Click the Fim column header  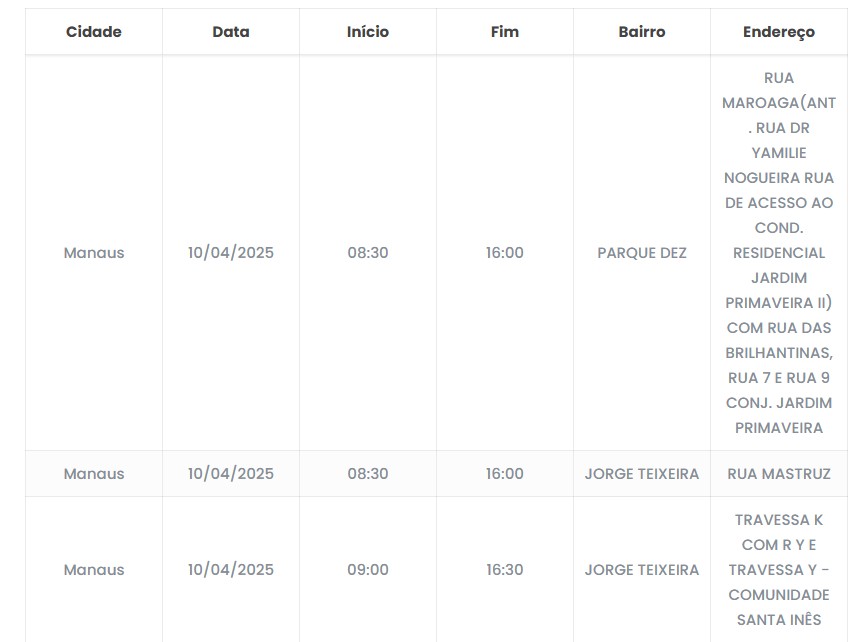pyautogui.click(x=505, y=32)
